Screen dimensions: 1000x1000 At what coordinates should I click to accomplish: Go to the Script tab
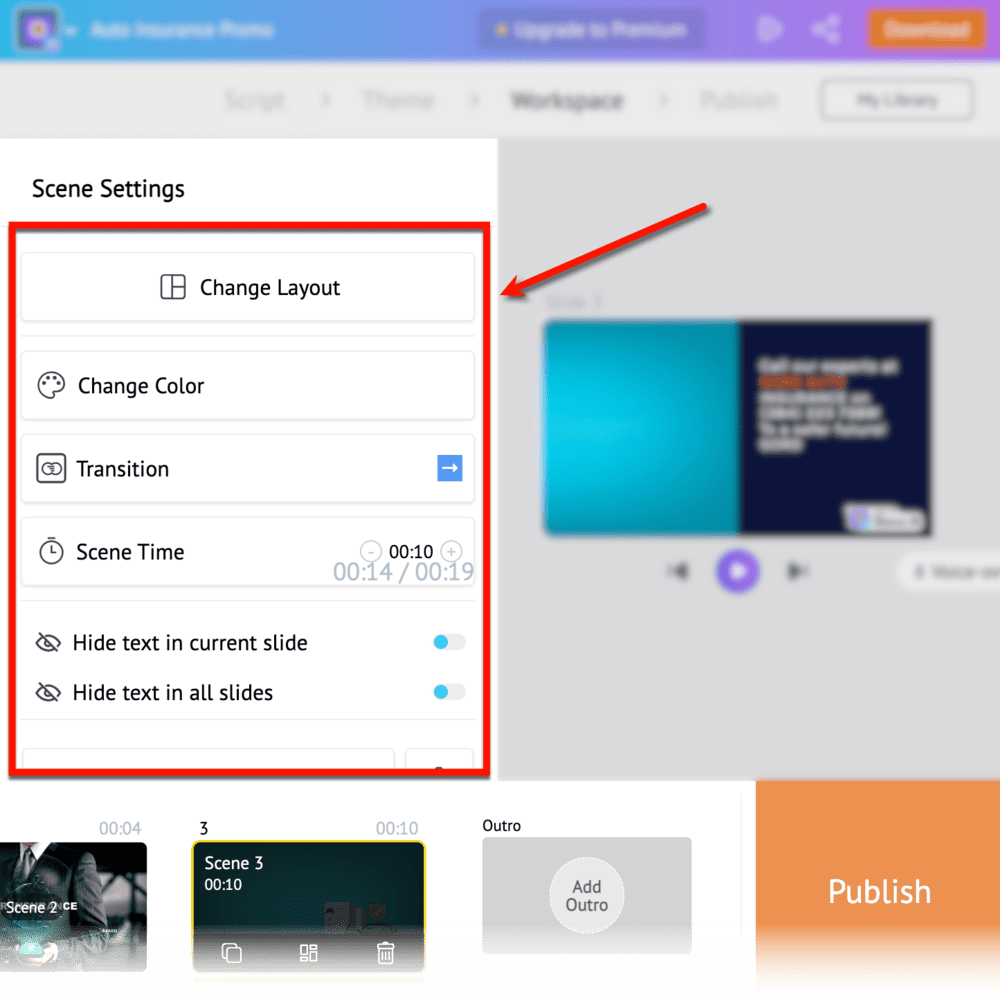pos(255,100)
